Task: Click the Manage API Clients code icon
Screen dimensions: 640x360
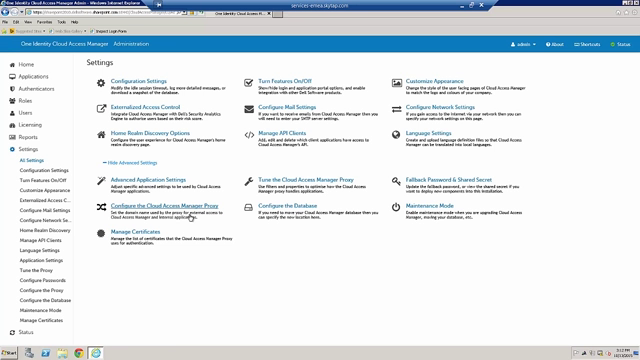Action: tap(249, 135)
